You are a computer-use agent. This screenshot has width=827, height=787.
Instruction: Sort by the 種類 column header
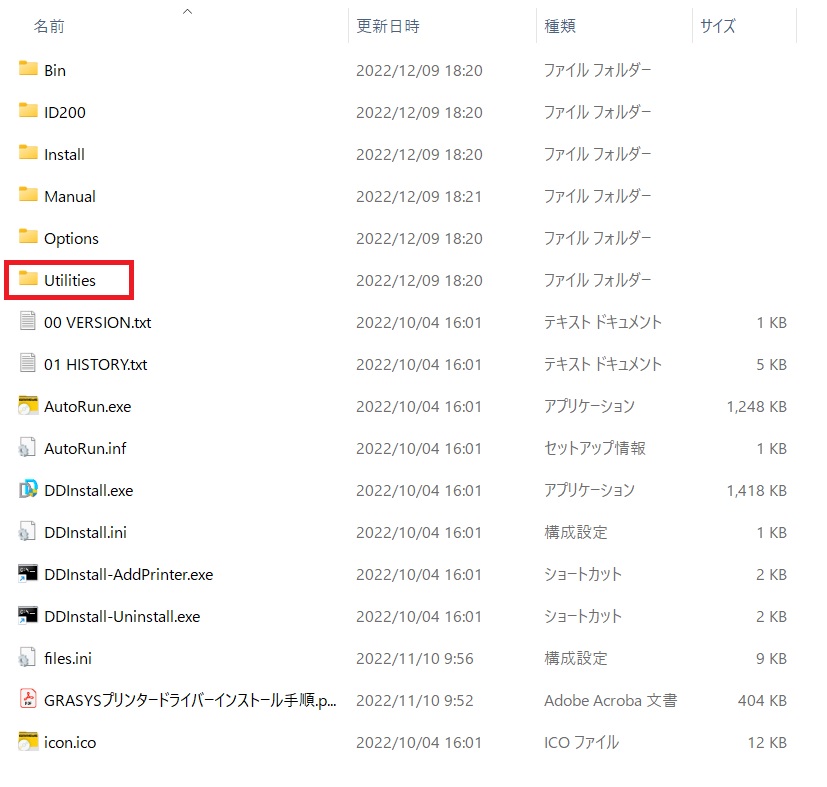(x=560, y=26)
